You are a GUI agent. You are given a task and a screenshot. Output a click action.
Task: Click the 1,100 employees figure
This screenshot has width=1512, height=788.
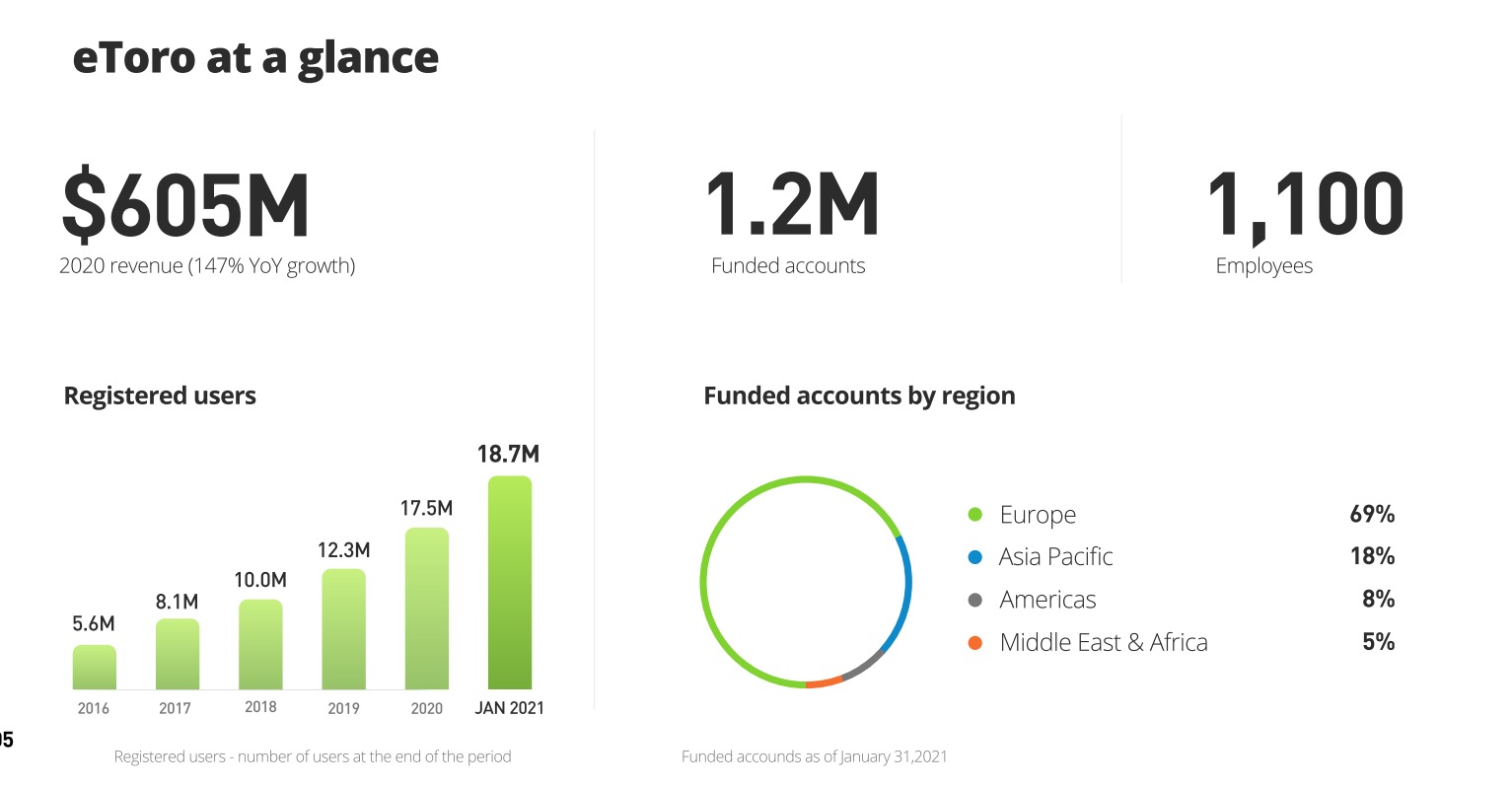tap(1305, 205)
